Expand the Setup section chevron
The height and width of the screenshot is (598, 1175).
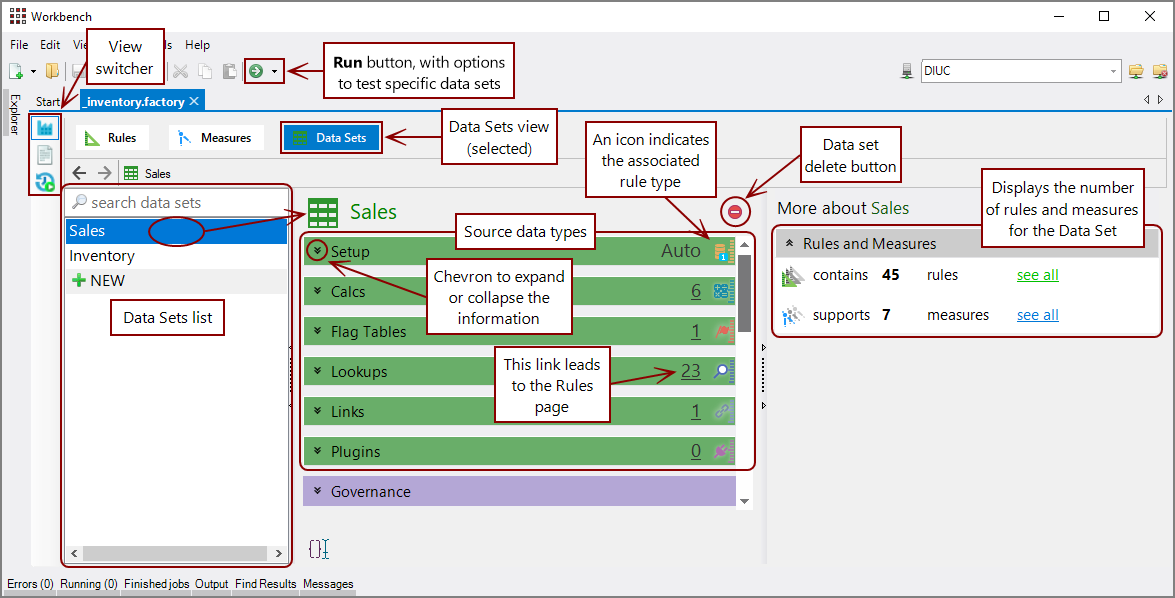315,251
